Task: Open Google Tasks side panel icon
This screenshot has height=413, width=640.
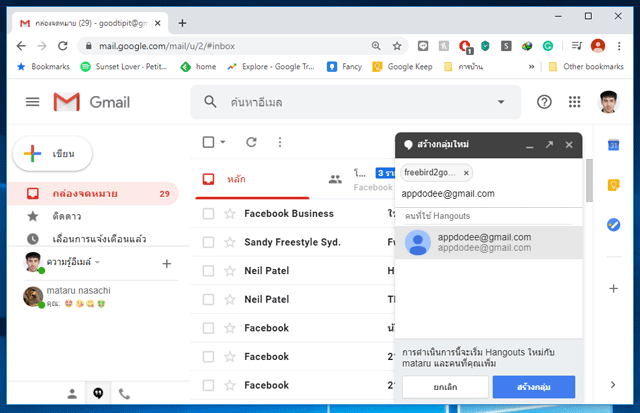Action: [613, 224]
